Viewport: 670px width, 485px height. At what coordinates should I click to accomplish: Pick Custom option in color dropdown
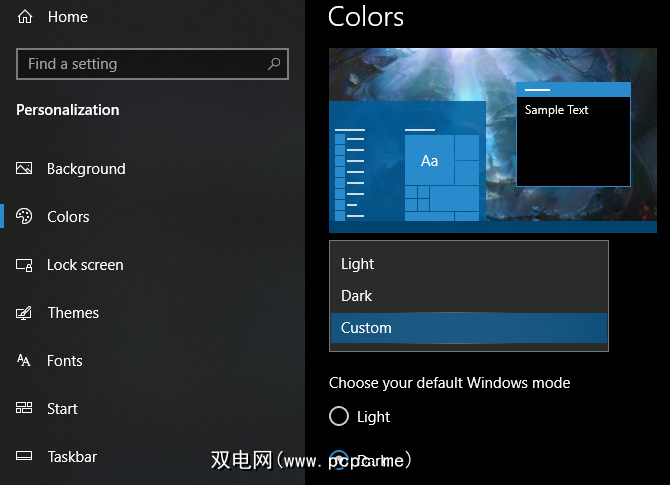[x=366, y=328]
